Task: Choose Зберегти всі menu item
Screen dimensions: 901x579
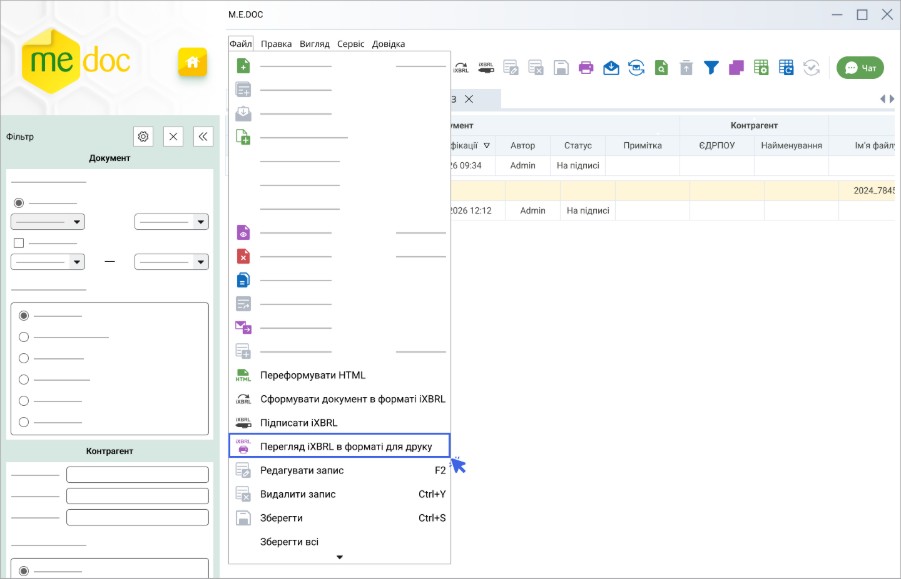Action: pos(339,542)
